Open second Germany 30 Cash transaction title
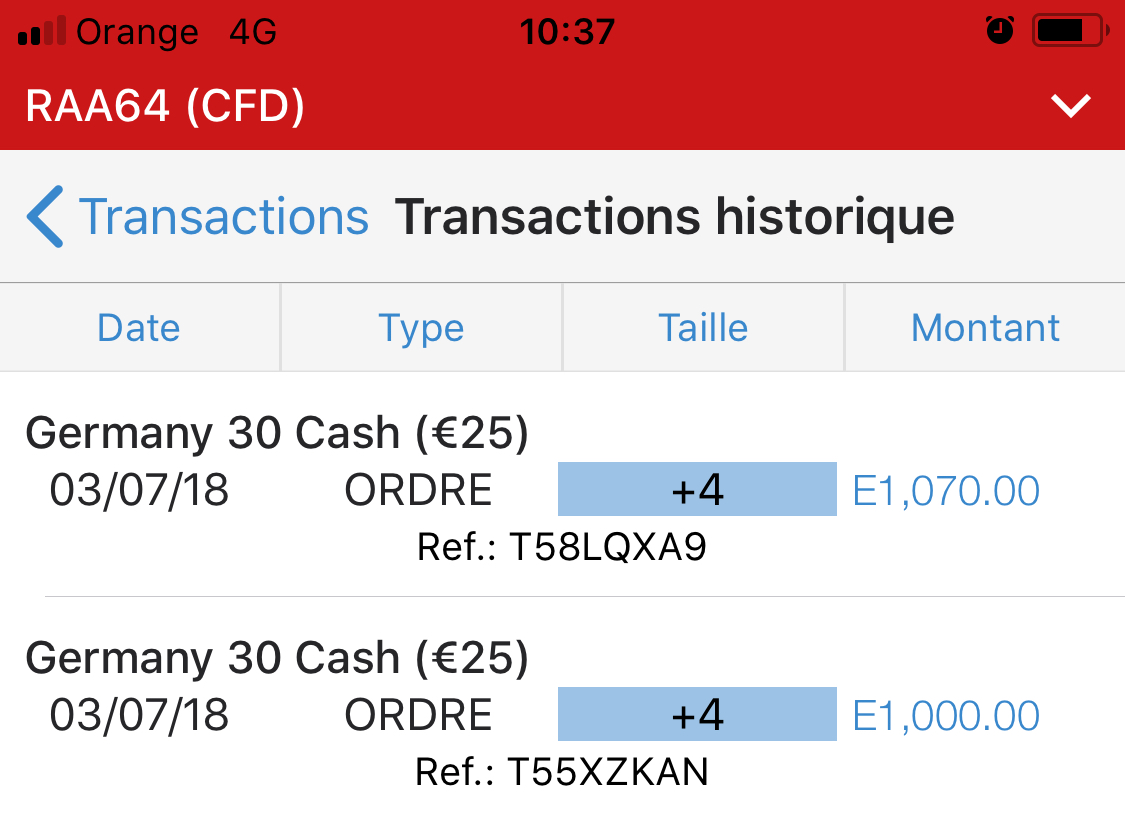The height and width of the screenshot is (814, 1125). click(277, 658)
